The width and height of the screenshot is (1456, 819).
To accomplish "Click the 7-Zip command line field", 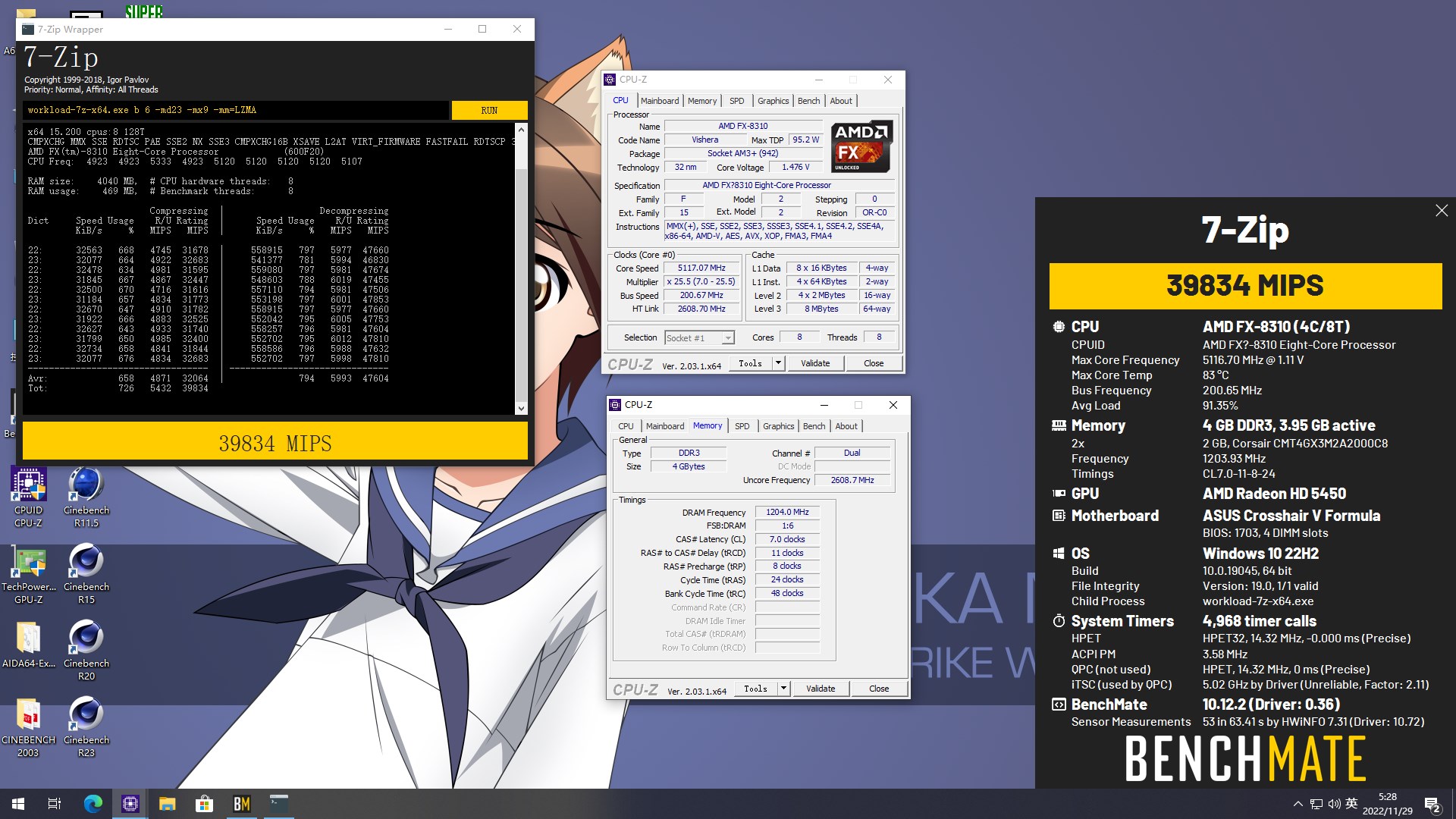I will click(236, 111).
